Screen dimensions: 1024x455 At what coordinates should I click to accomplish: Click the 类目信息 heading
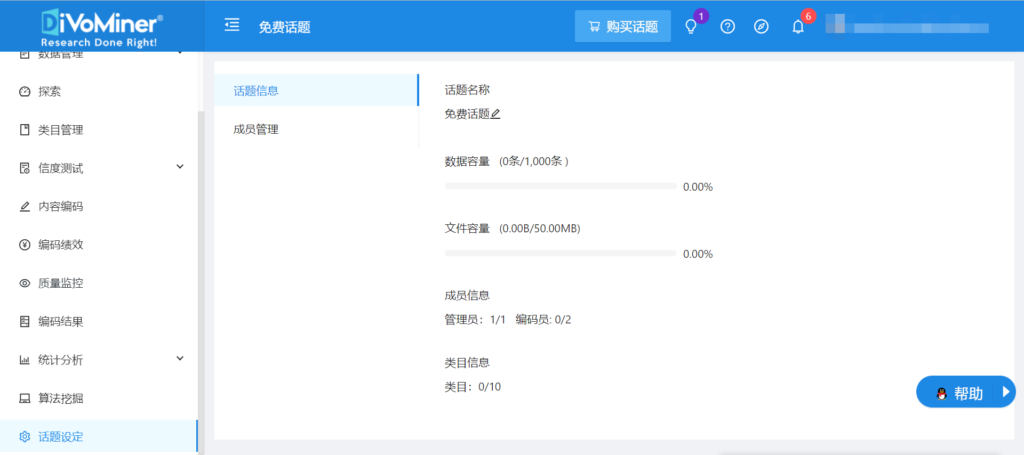(467, 362)
